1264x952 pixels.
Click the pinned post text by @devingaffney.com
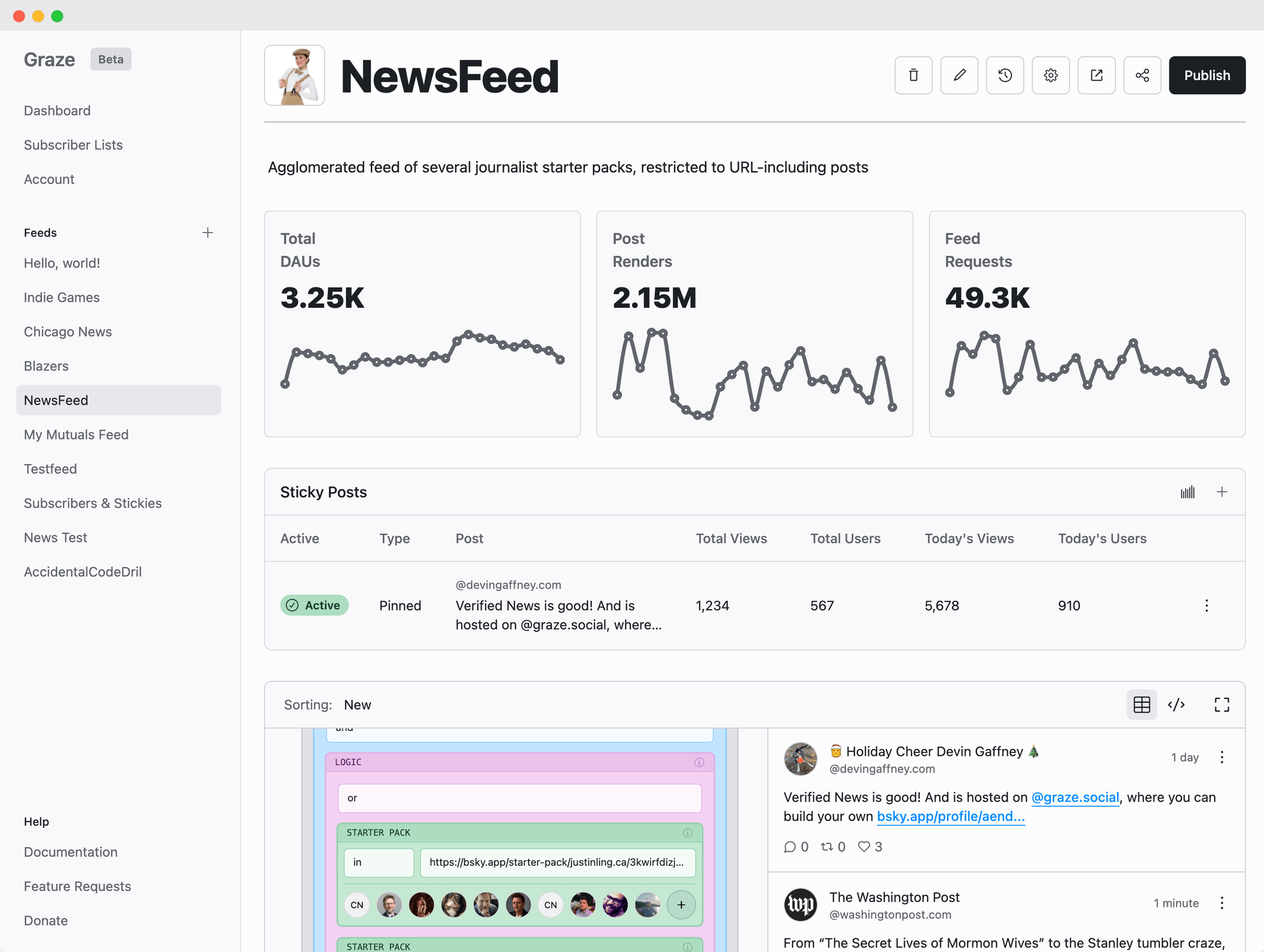[x=559, y=615]
